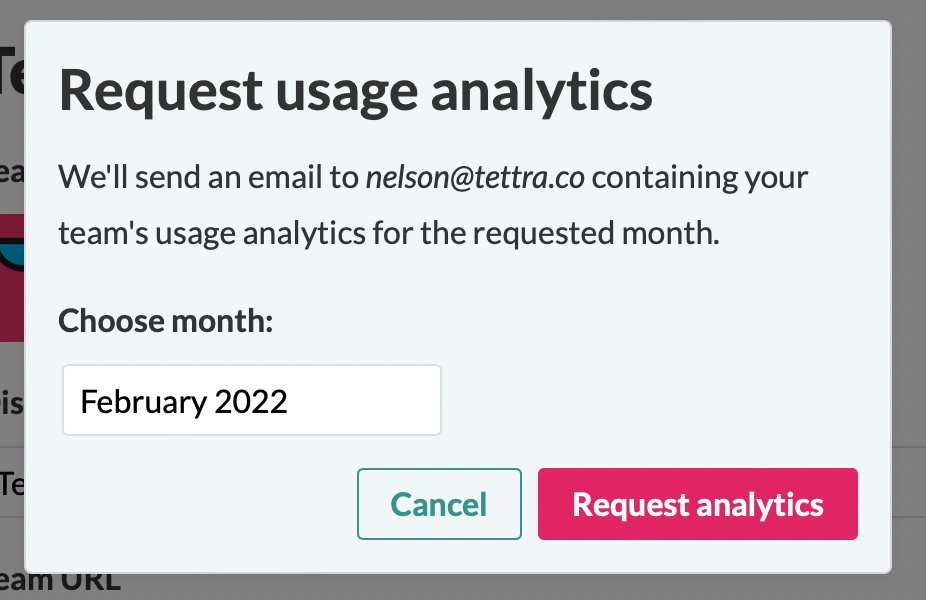Open the February 2022 month dropdown
The width and height of the screenshot is (926, 600).
pos(251,400)
